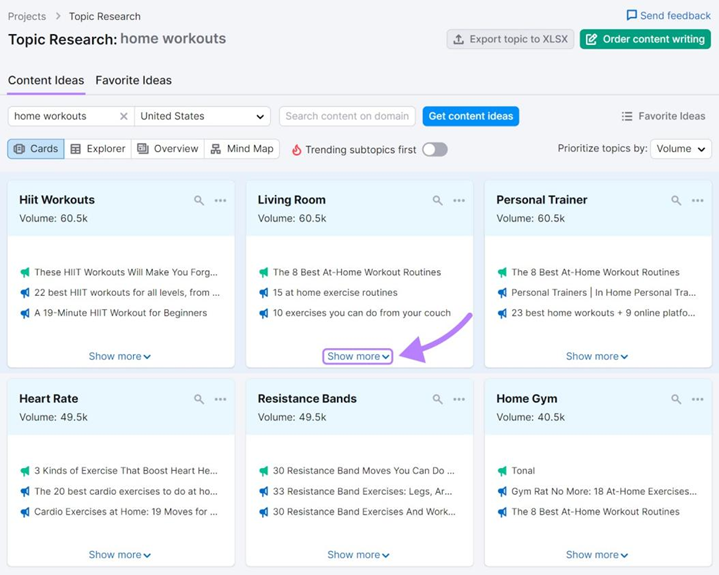The width and height of the screenshot is (719, 575).
Task: Open the Volume prioritize dropdown
Action: (680, 149)
